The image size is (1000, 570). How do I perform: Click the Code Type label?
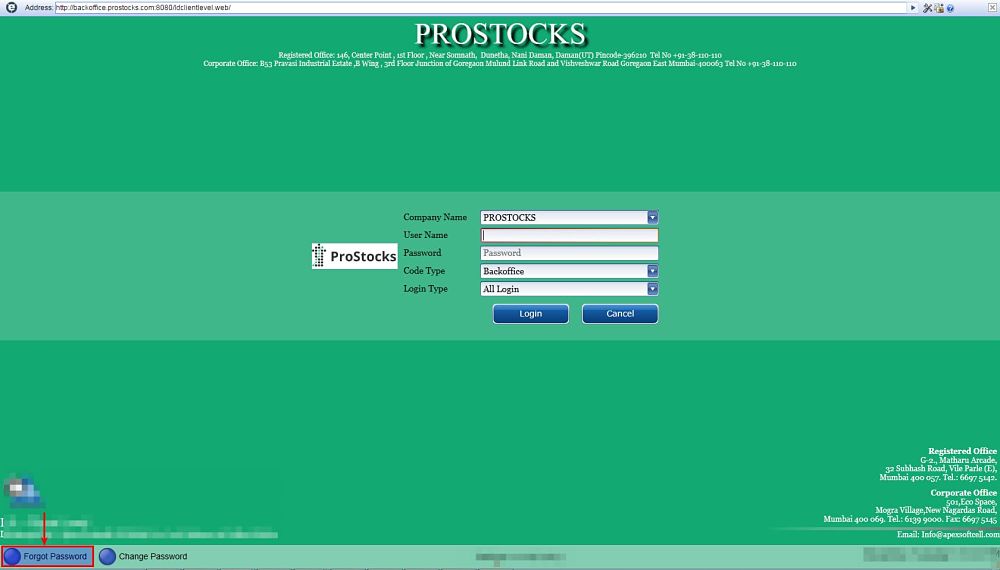[x=424, y=271]
